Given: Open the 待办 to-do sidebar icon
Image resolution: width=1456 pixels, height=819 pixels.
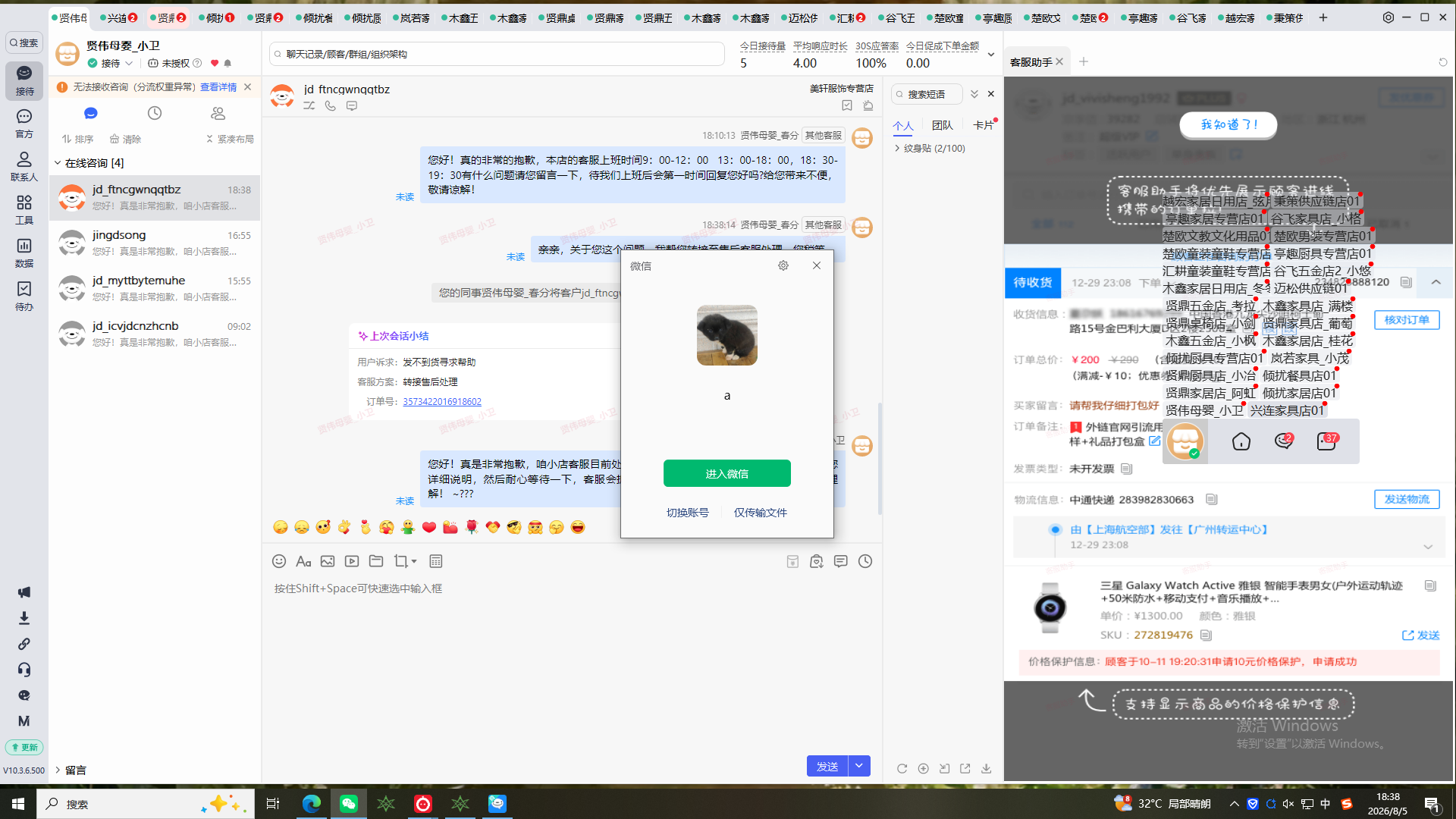Looking at the screenshot, I should tap(24, 297).
